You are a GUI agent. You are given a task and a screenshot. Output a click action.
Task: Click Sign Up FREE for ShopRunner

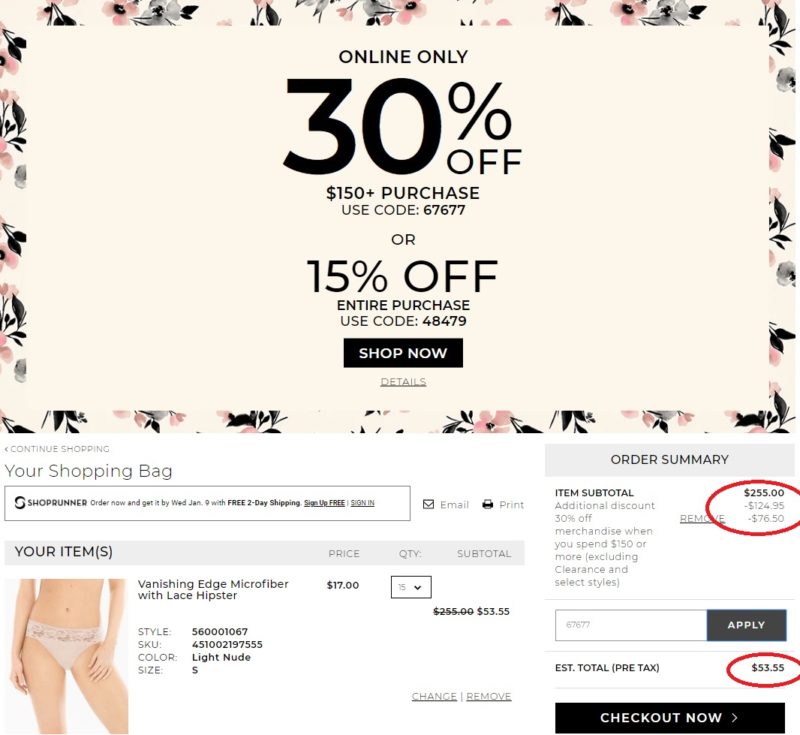(324, 503)
